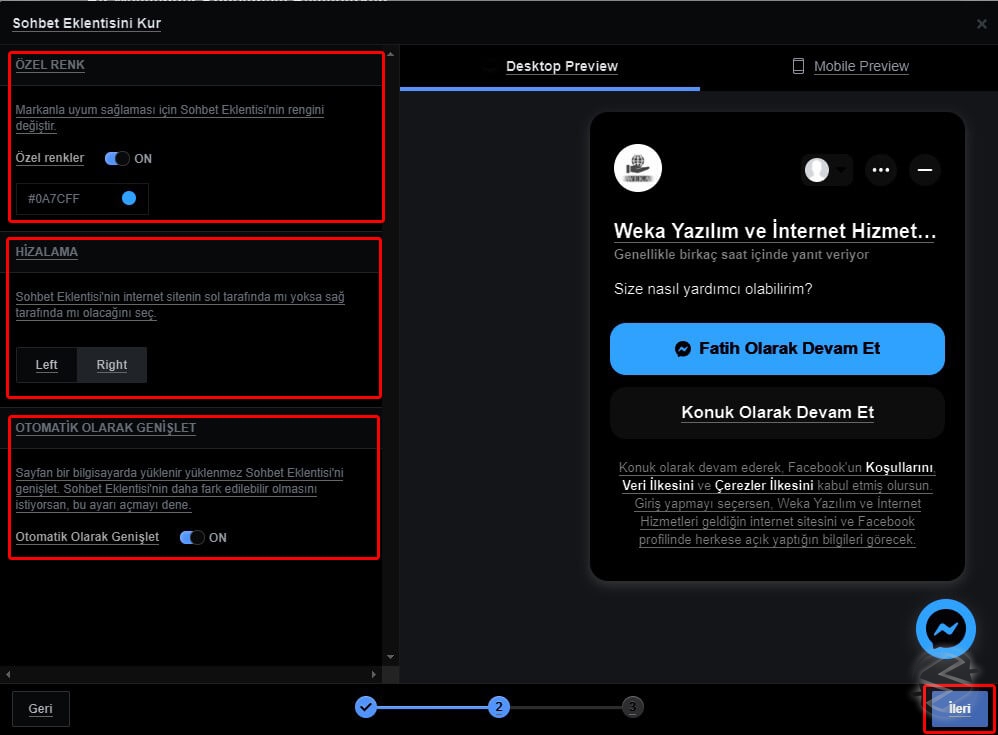Disable Otomatik Olarak Genişlet
The image size is (998, 735).
point(192,537)
